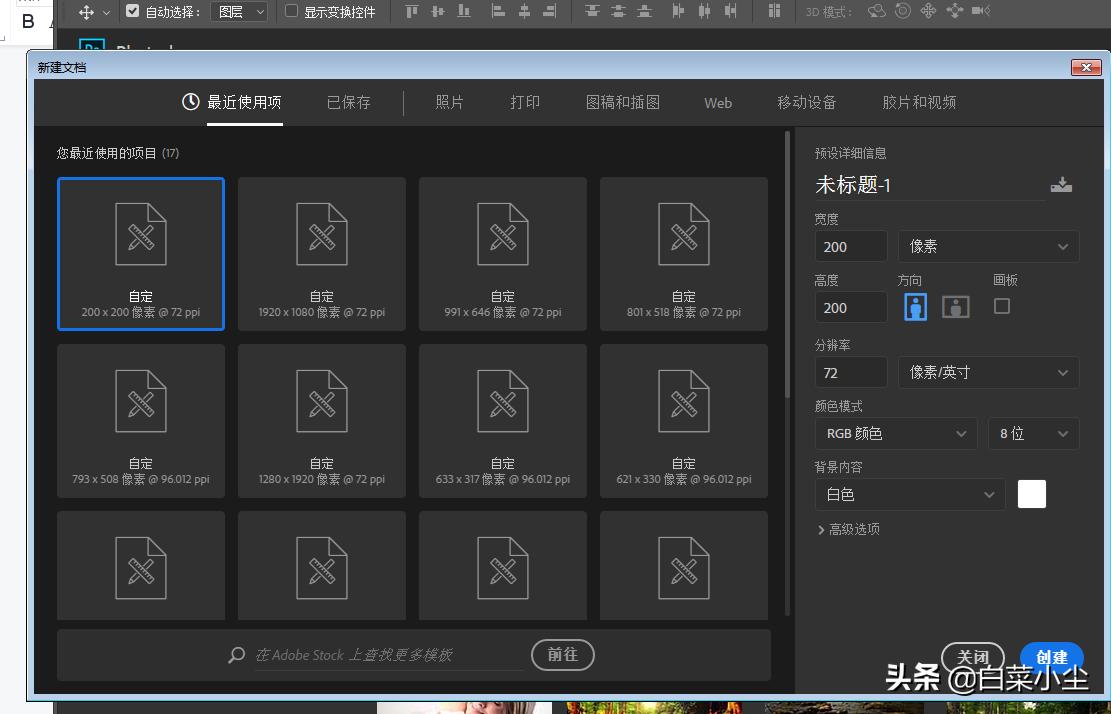Switch to the 照片 tab
The width and height of the screenshot is (1111, 714).
coord(449,102)
